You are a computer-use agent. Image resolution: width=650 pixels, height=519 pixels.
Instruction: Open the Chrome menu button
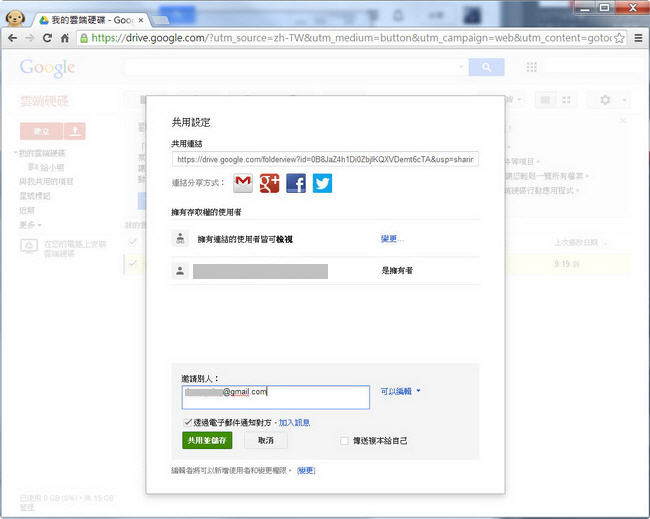(638, 38)
